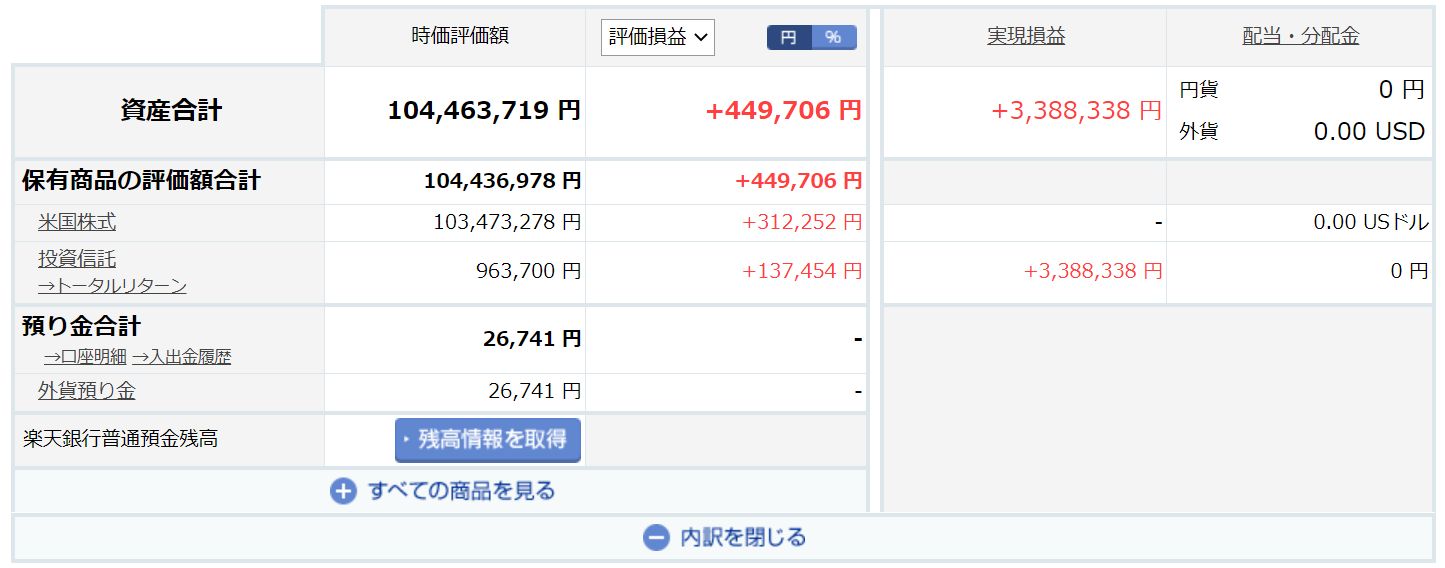Open the →トータルリターン link

click(112, 286)
